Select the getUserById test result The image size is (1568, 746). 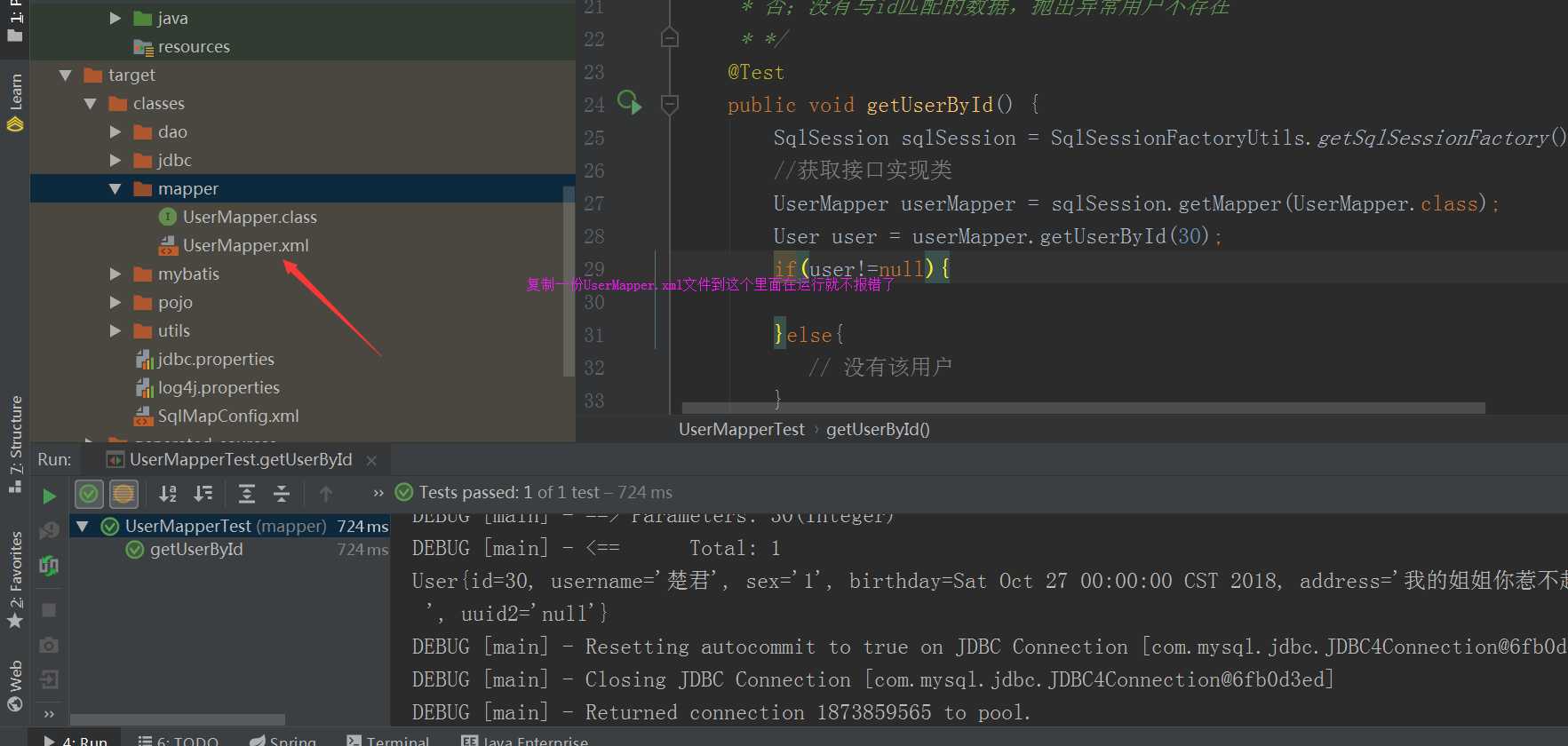(x=196, y=550)
